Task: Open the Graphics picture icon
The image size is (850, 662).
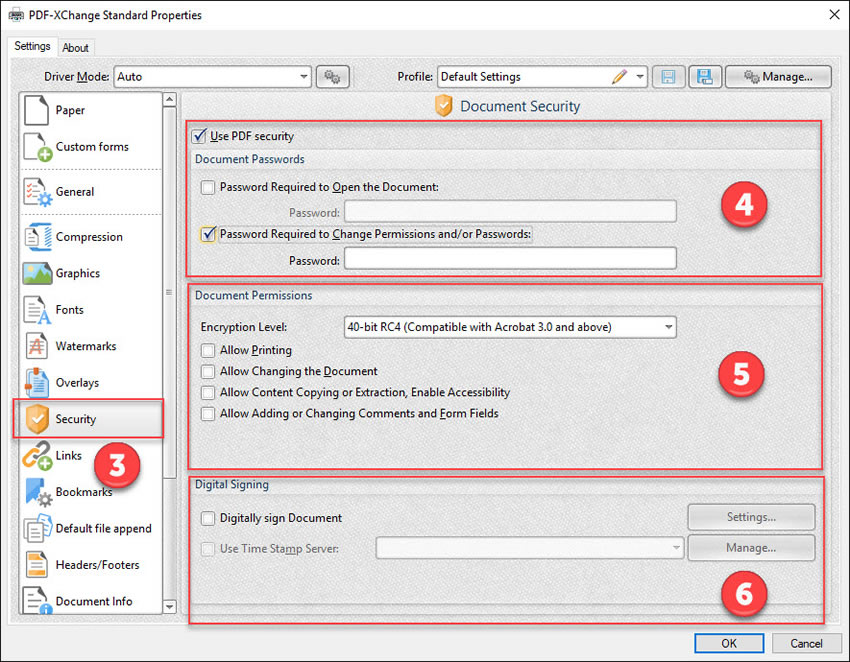Action: (x=37, y=273)
